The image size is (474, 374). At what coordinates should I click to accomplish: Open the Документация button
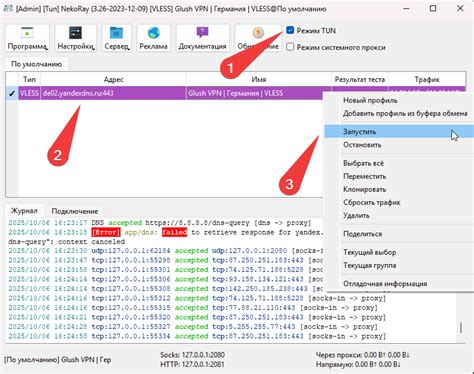point(202,38)
